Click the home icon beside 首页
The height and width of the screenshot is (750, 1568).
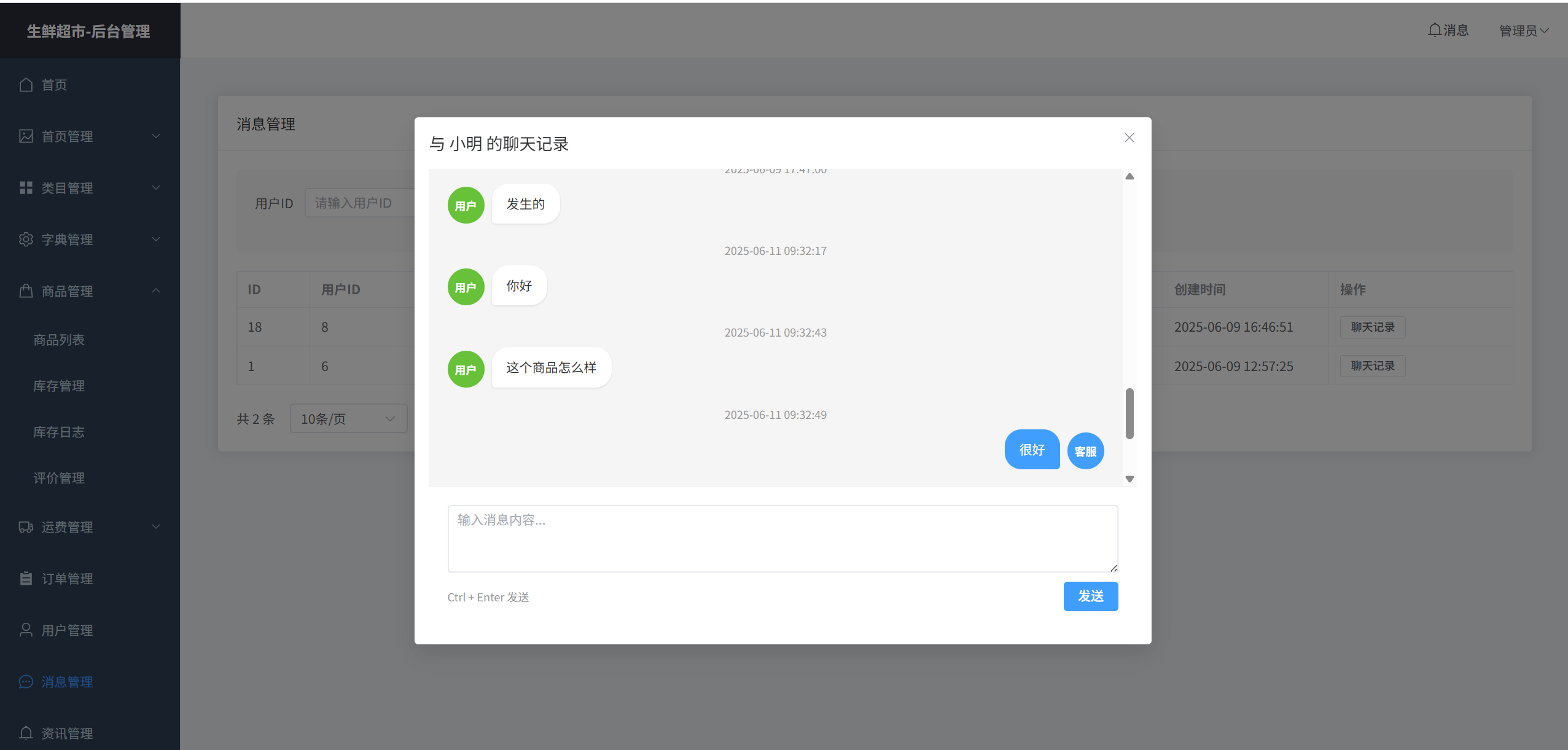[26, 85]
